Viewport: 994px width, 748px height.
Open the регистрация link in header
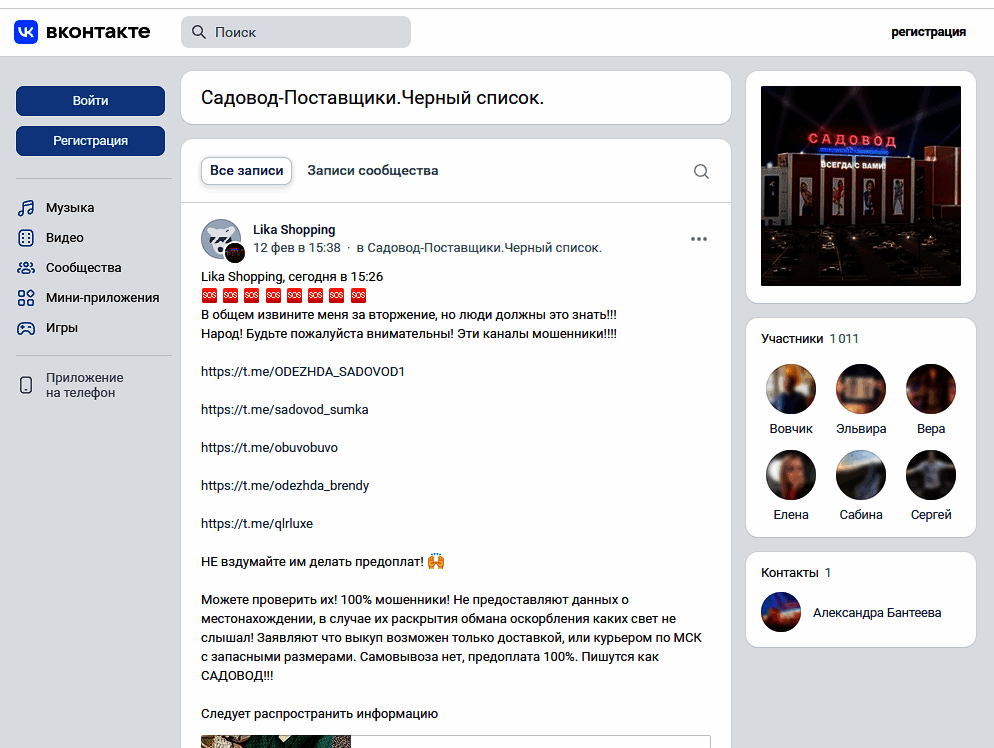928,32
